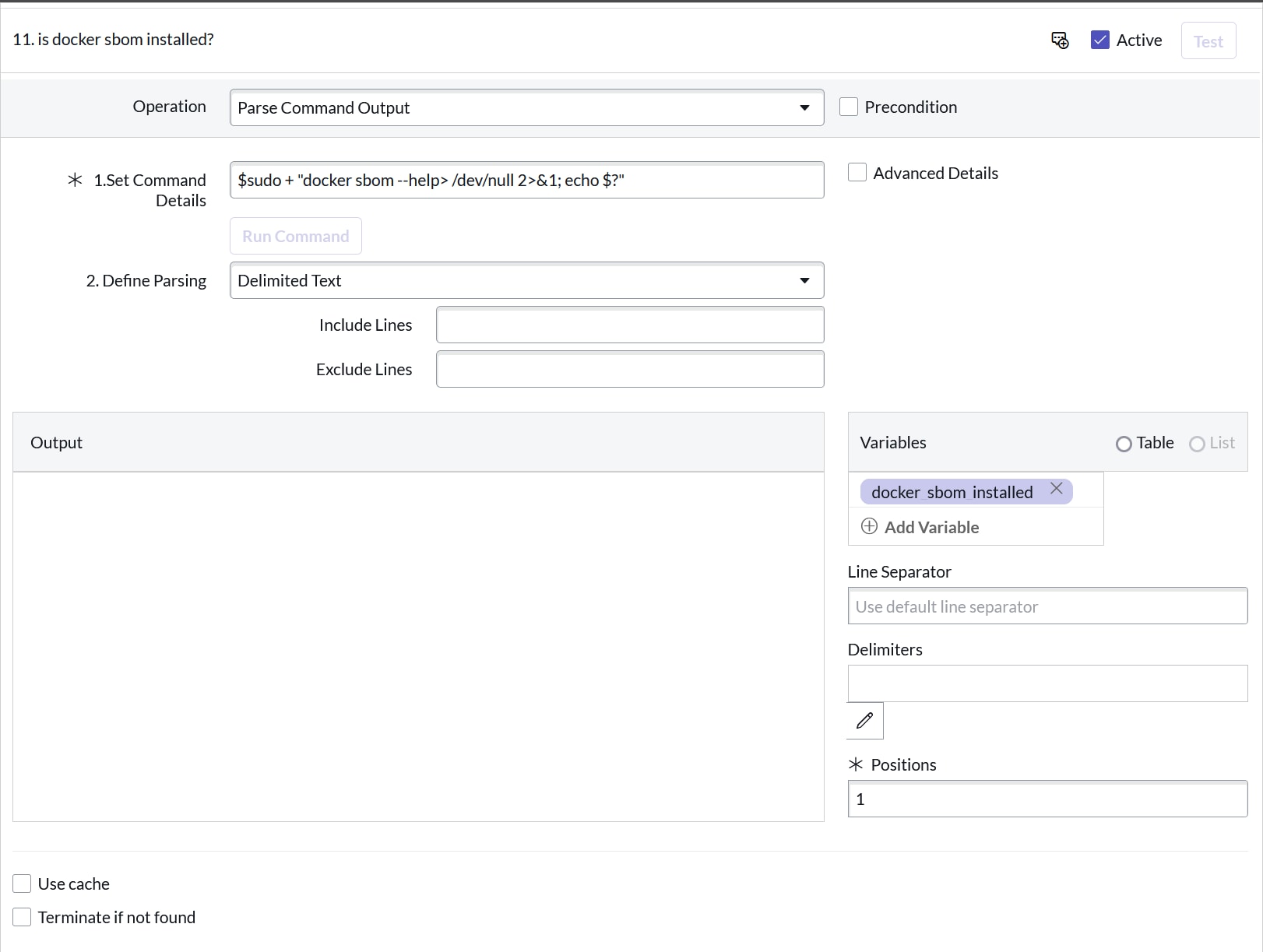
Task: Select the Table radio button for Variables
Action: click(x=1123, y=444)
